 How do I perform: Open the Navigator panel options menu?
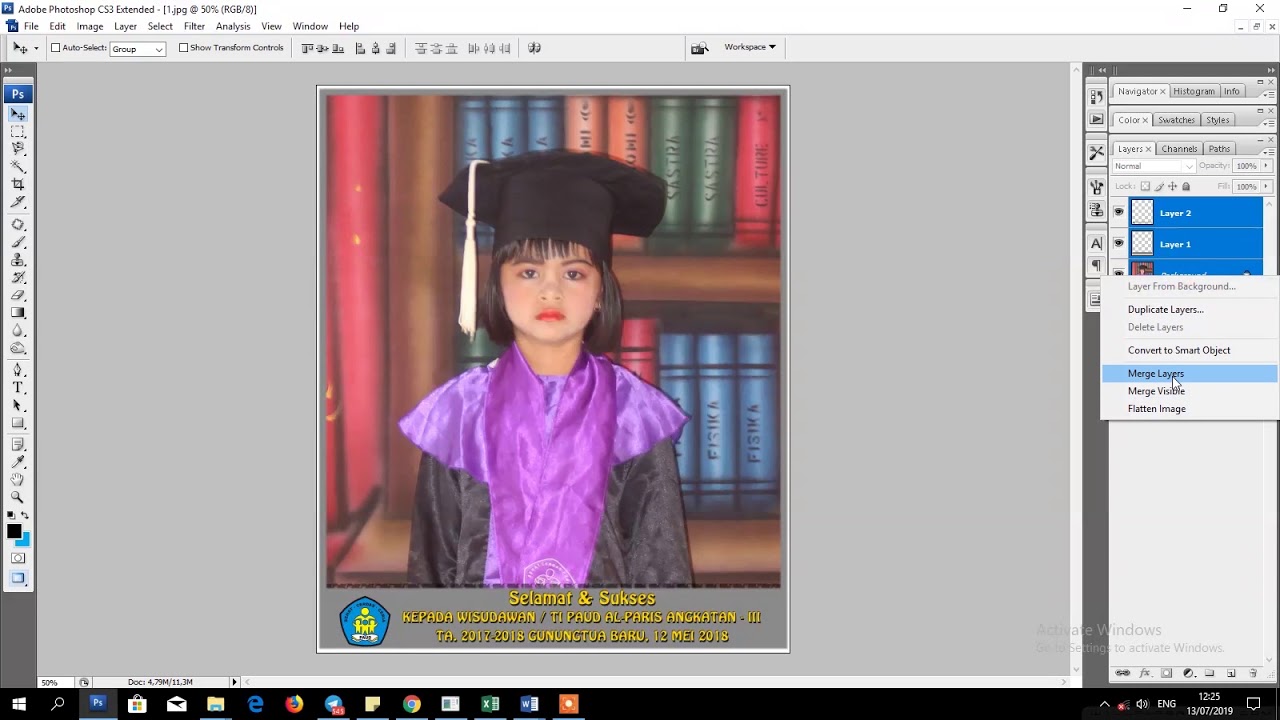(1269, 94)
